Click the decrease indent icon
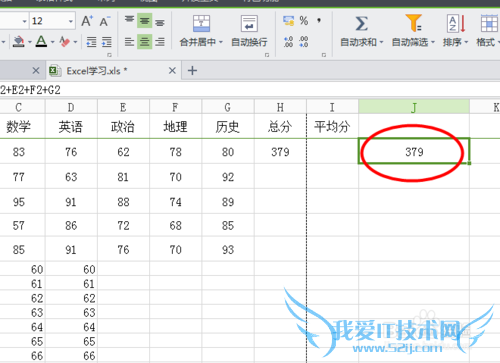Screen dimensions: 500x363 tap(91, 42)
